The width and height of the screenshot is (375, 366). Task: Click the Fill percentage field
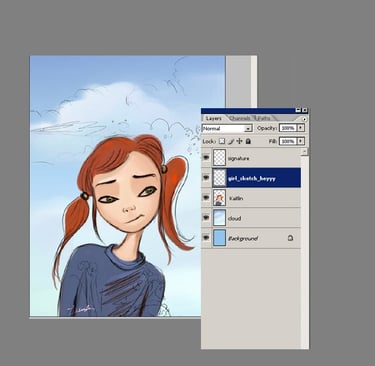pos(288,141)
